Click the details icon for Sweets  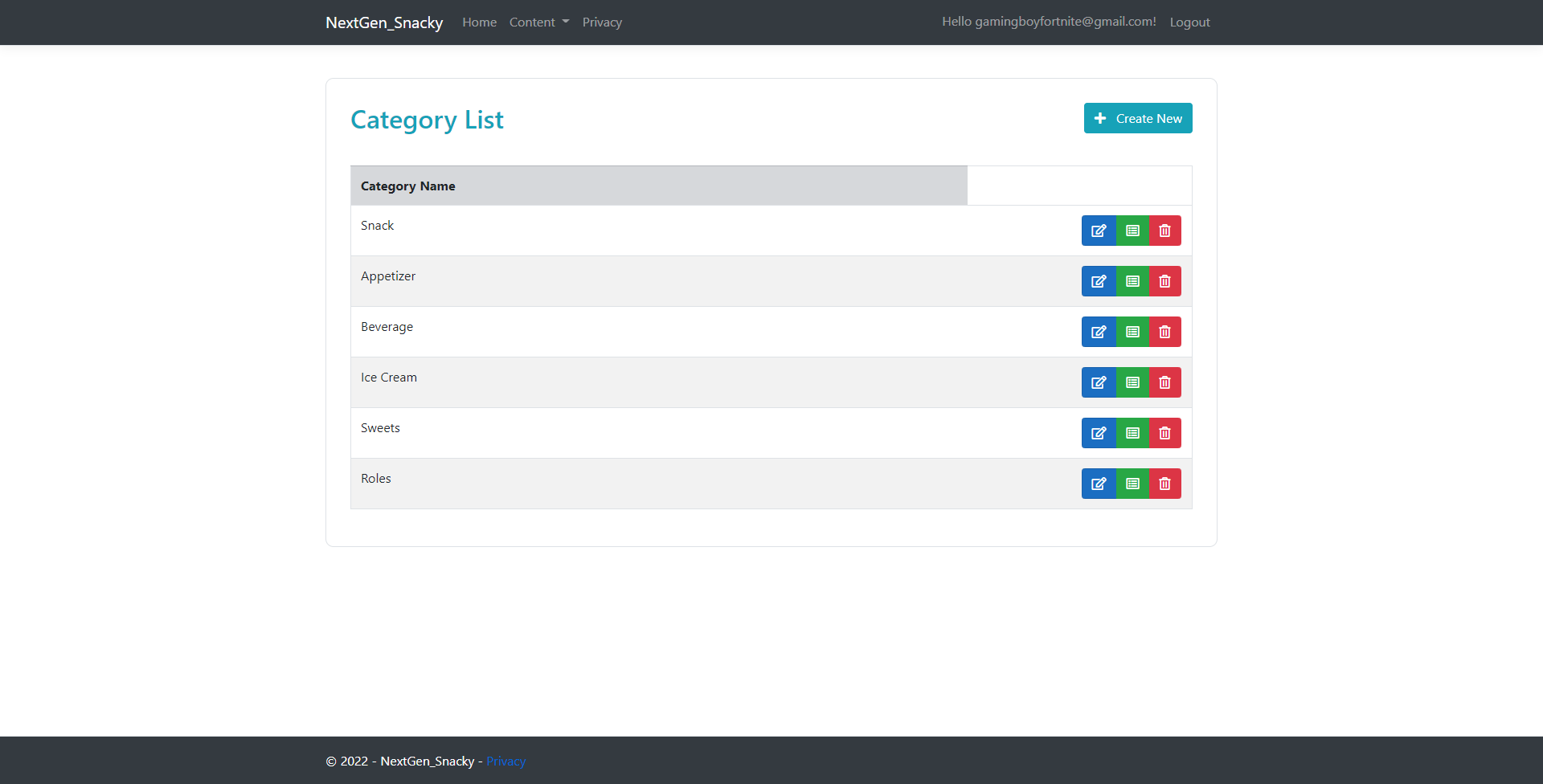1132,433
